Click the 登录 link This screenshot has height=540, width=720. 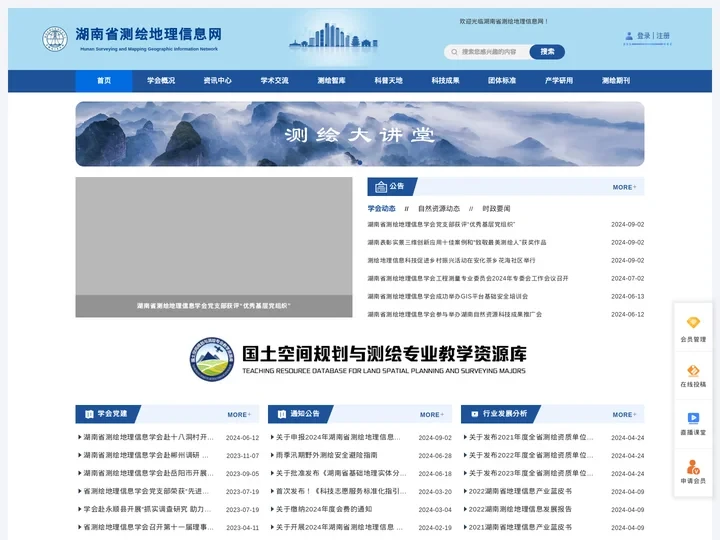643,36
